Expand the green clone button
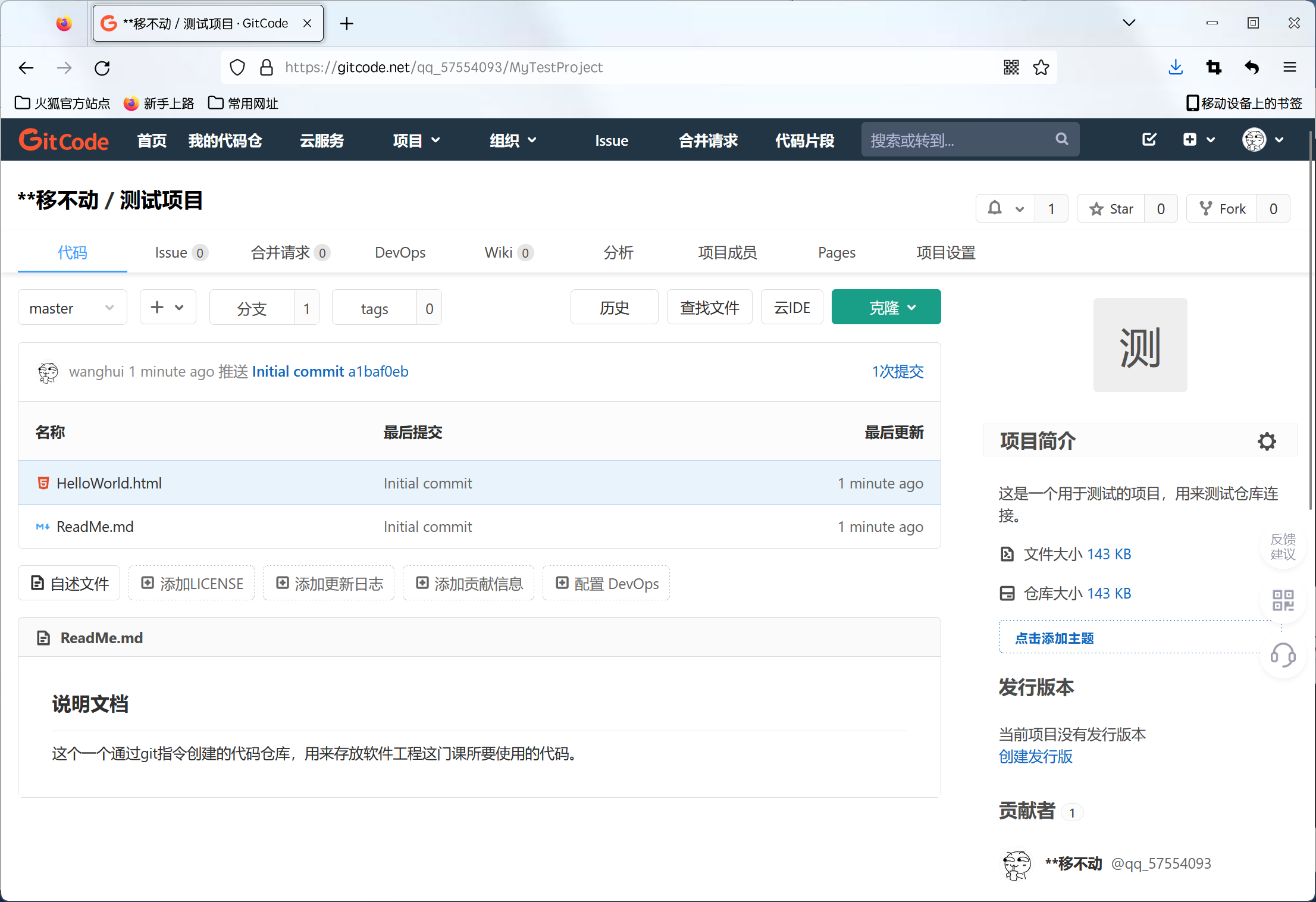Viewport: 1316px width, 902px height. coord(886,308)
